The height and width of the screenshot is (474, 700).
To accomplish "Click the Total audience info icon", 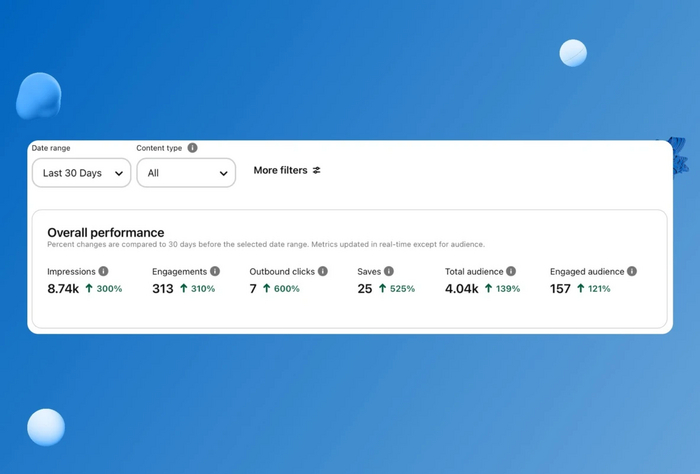I will coord(511,271).
